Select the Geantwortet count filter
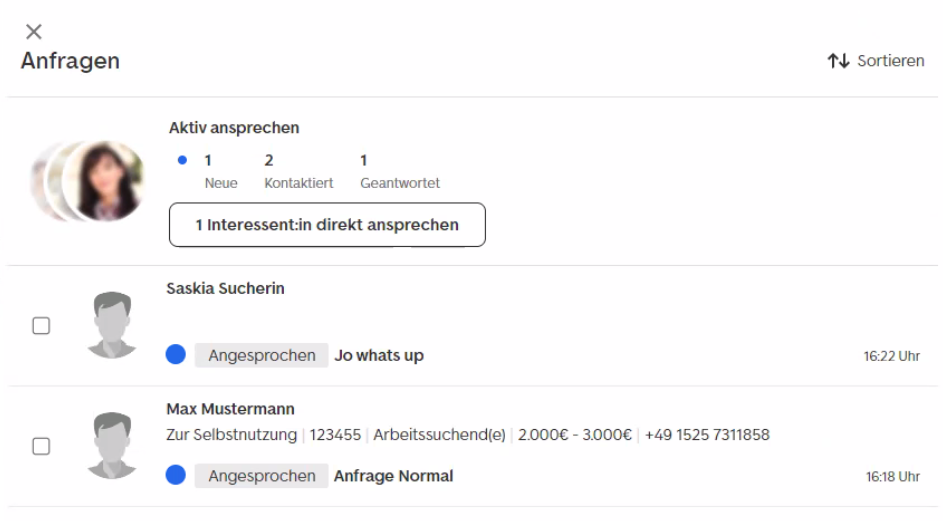Image resolution: width=943 pixels, height=521 pixels. (x=400, y=171)
